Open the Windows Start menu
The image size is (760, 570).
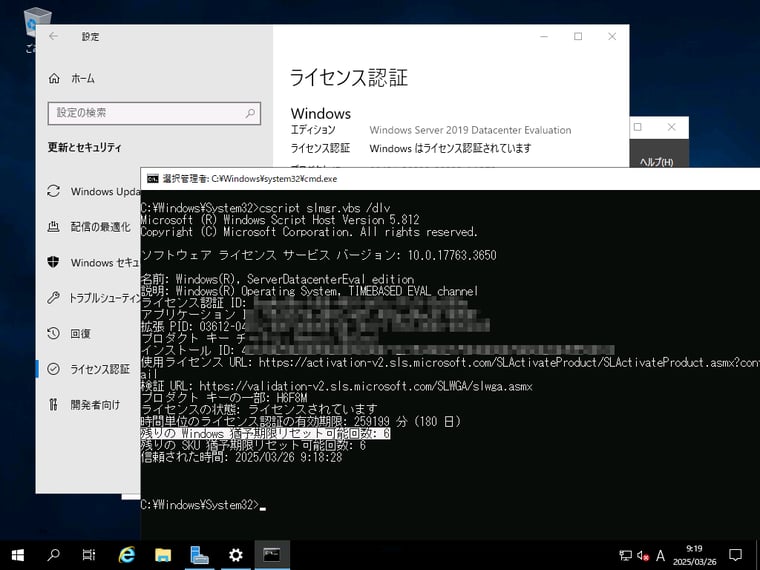tap(17, 555)
